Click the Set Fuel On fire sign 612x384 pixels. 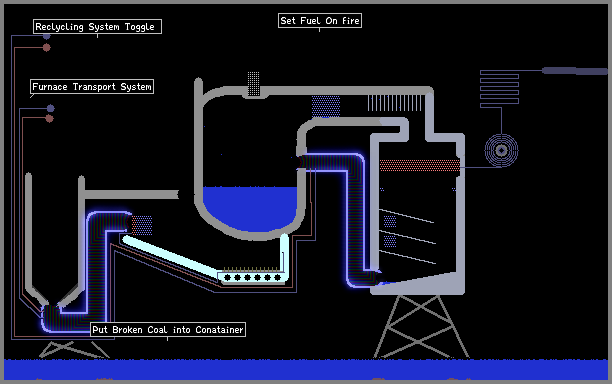(x=320, y=21)
